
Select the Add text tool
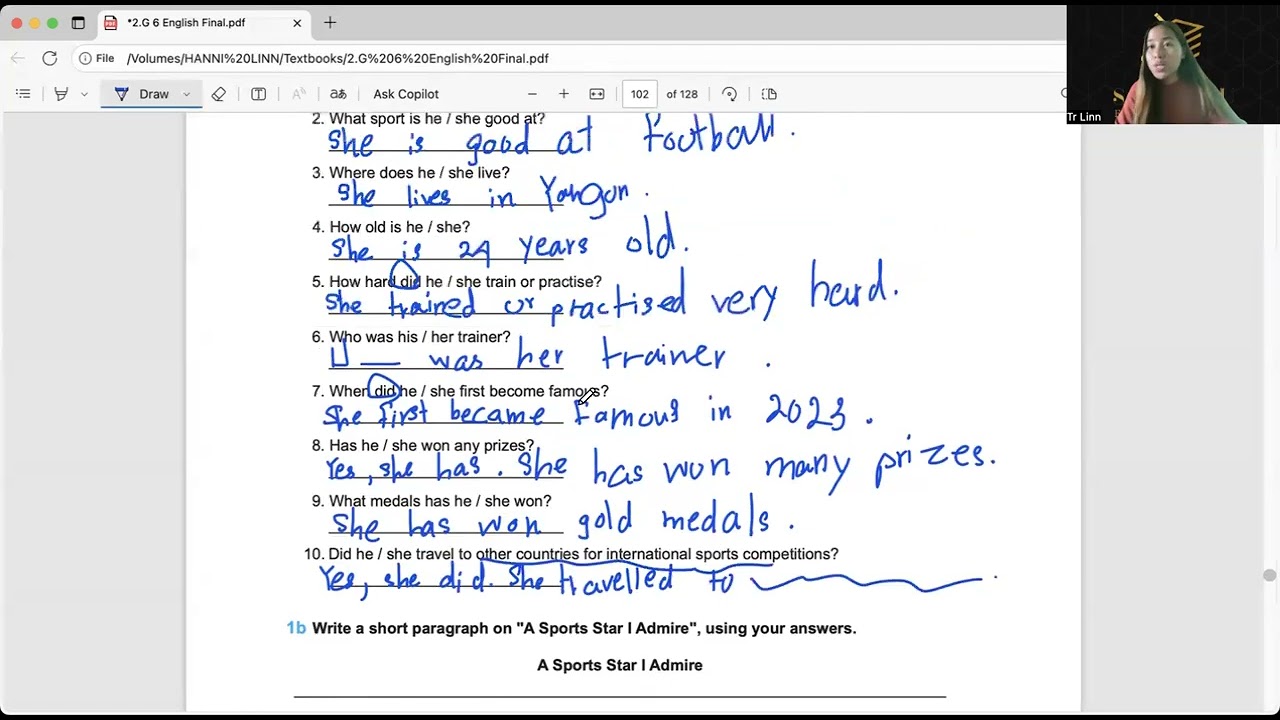(x=258, y=94)
